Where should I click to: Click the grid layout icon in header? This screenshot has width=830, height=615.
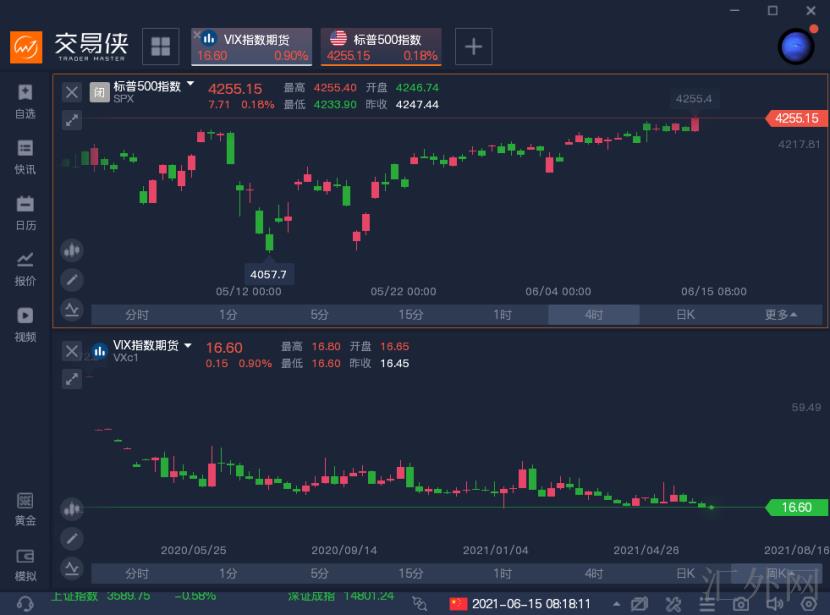tap(160, 46)
